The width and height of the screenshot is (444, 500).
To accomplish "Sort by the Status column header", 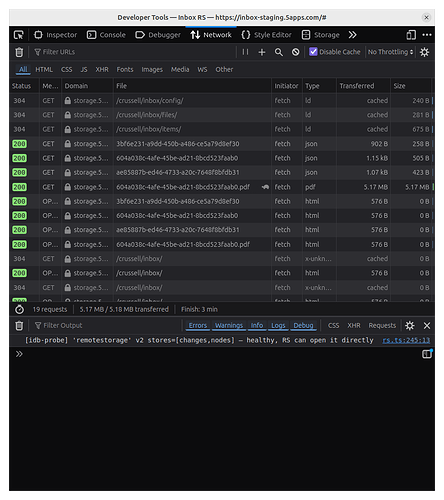I will 24,86.
